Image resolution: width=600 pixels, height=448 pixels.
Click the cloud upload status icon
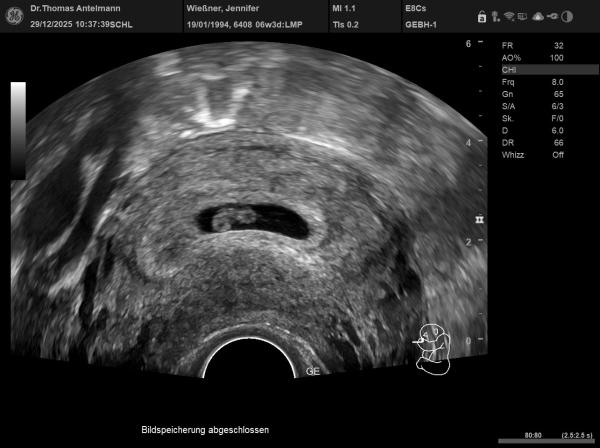click(x=537, y=16)
